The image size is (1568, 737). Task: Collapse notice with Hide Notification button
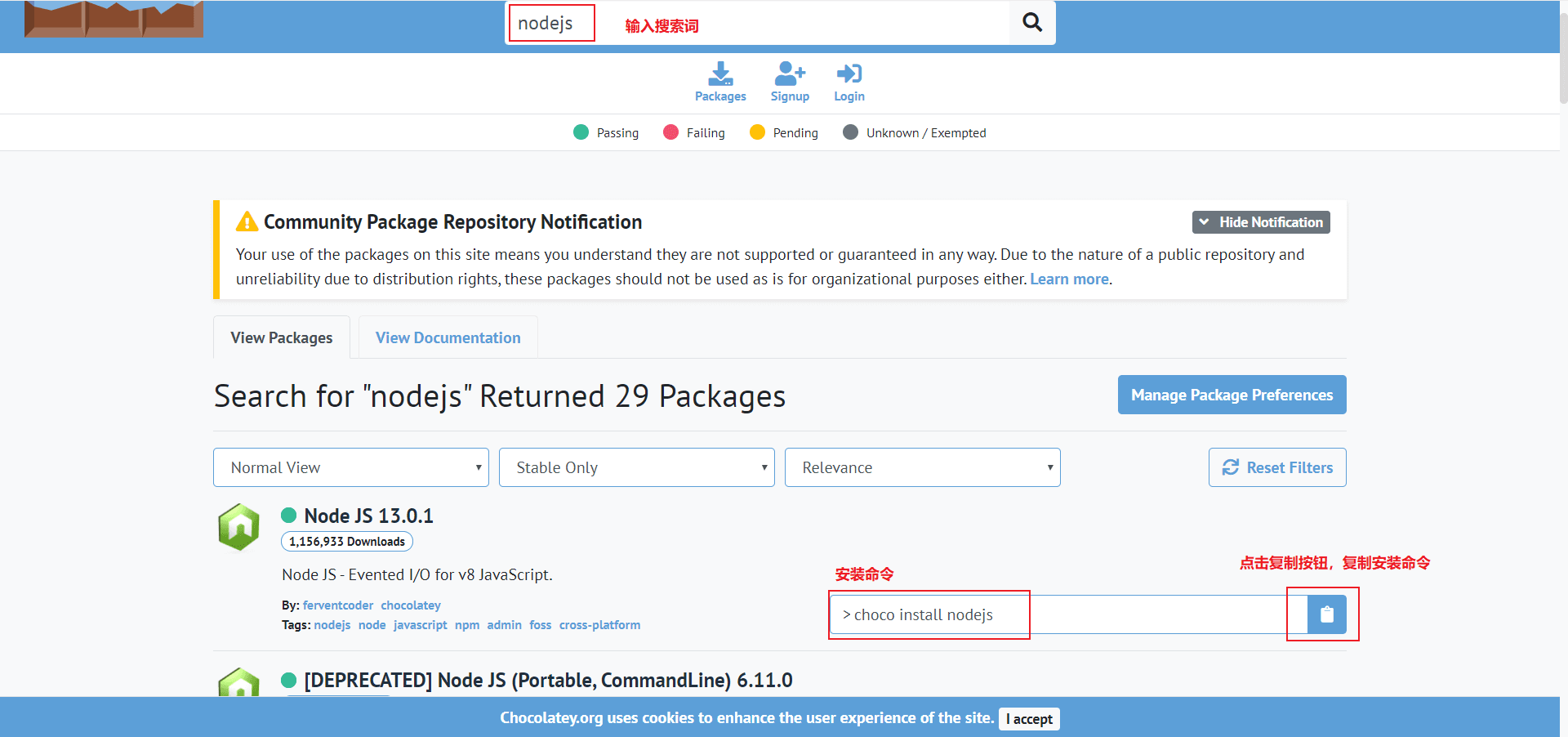pyautogui.click(x=1261, y=222)
